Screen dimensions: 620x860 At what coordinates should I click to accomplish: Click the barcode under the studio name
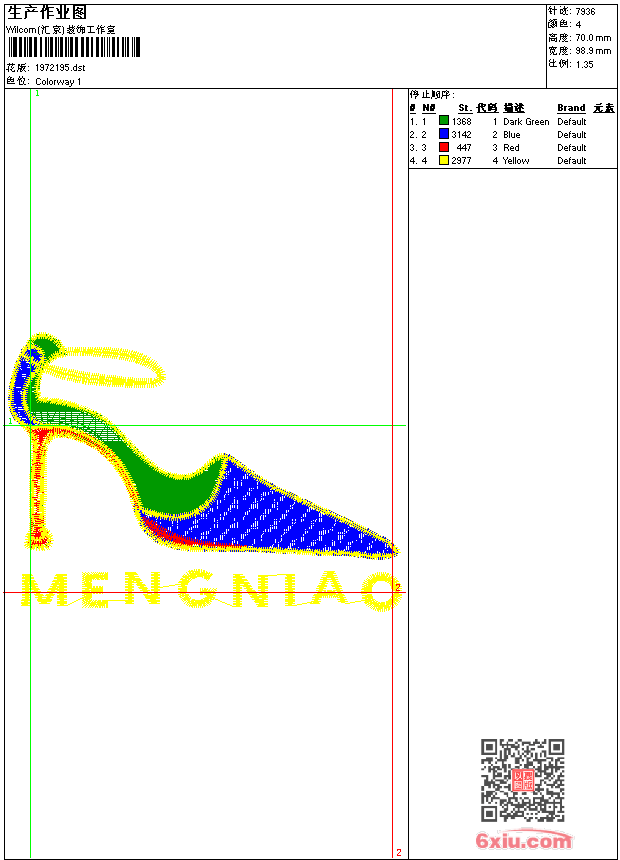tap(74, 47)
